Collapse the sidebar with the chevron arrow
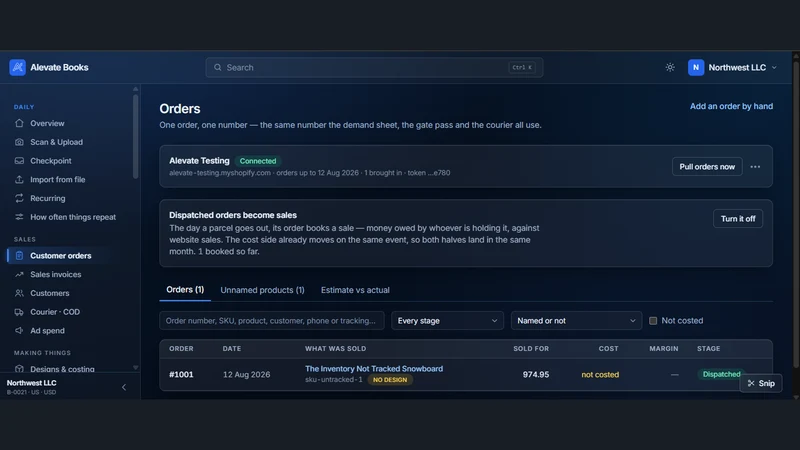Image resolution: width=800 pixels, height=450 pixels. (124, 387)
